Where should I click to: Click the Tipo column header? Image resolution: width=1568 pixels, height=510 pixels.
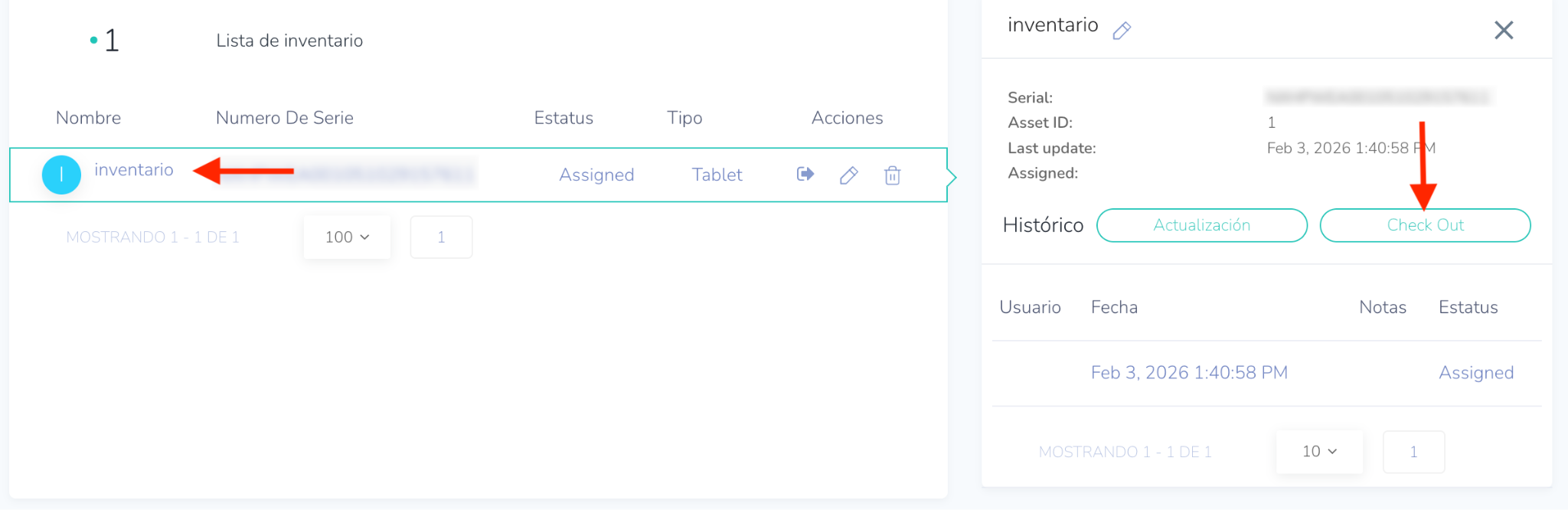pos(684,118)
